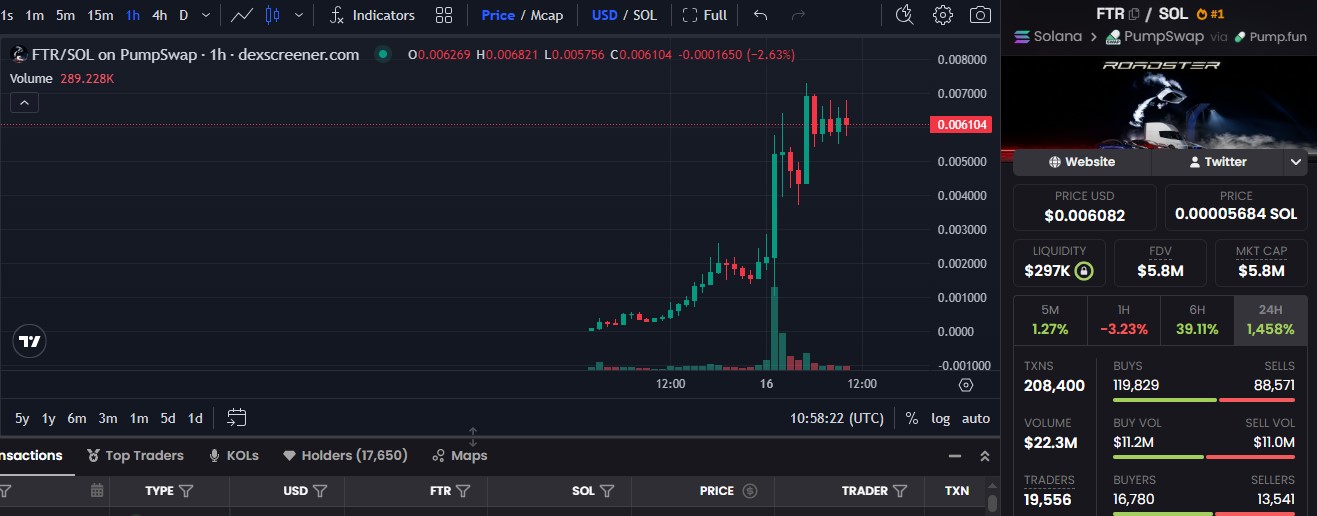Open the token Website link
Screen dimensions: 1317x516
coord(1082,161)
